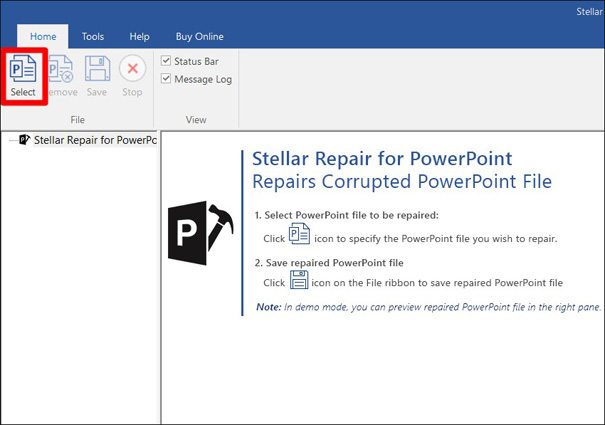The width and height of the screenshot is (605, 425).
Task: Go to the Buy Online tab
Action: (200, 37)
